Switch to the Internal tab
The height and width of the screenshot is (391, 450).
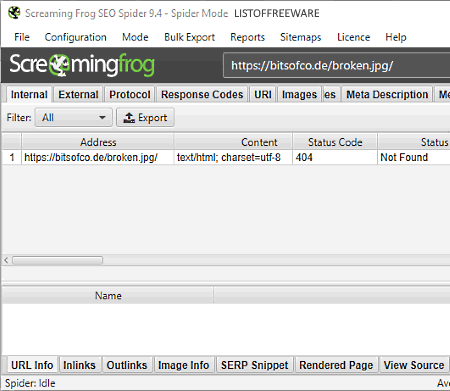(29, 95)
